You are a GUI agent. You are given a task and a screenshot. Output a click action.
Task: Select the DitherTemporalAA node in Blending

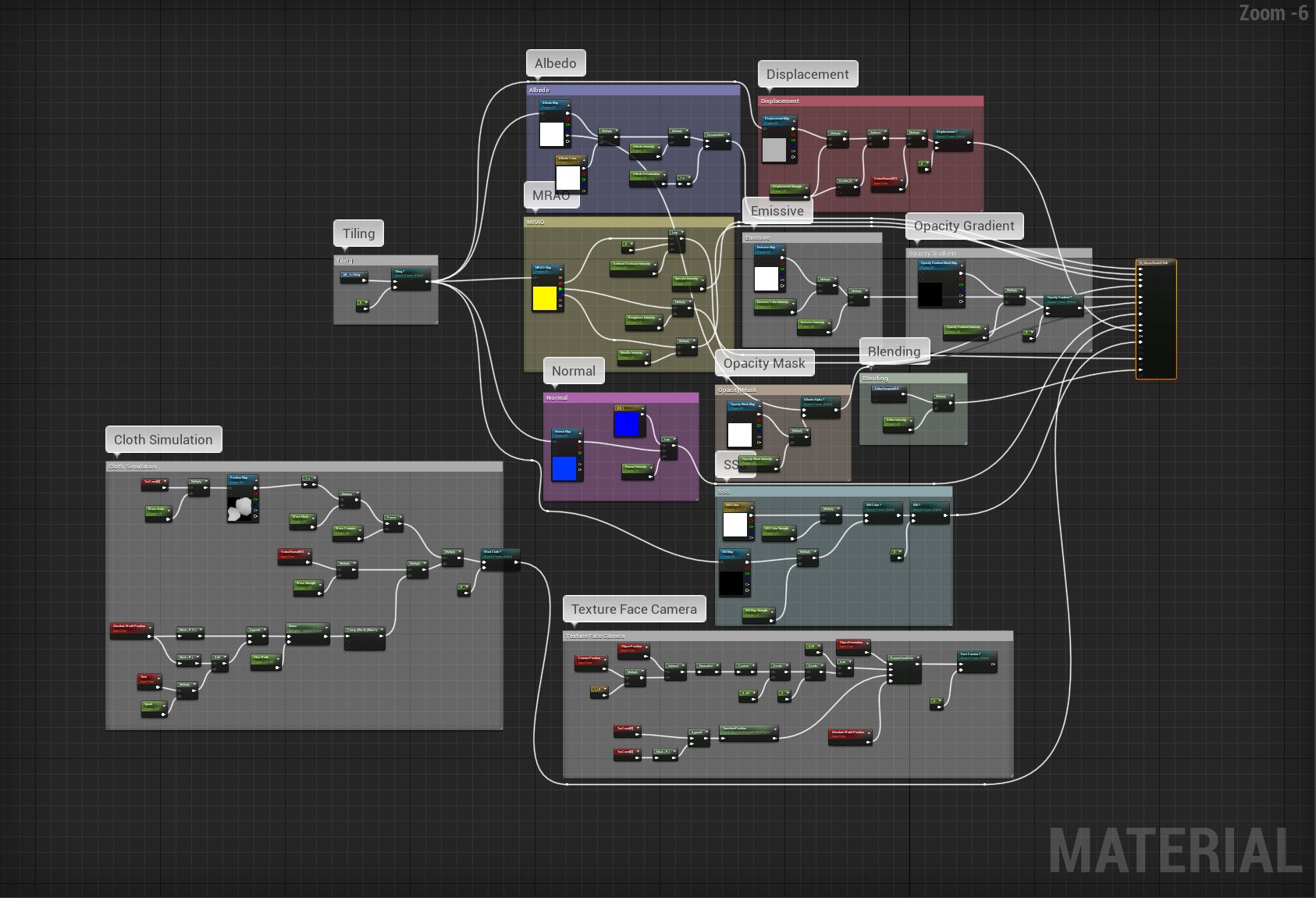tap(888, 392)
